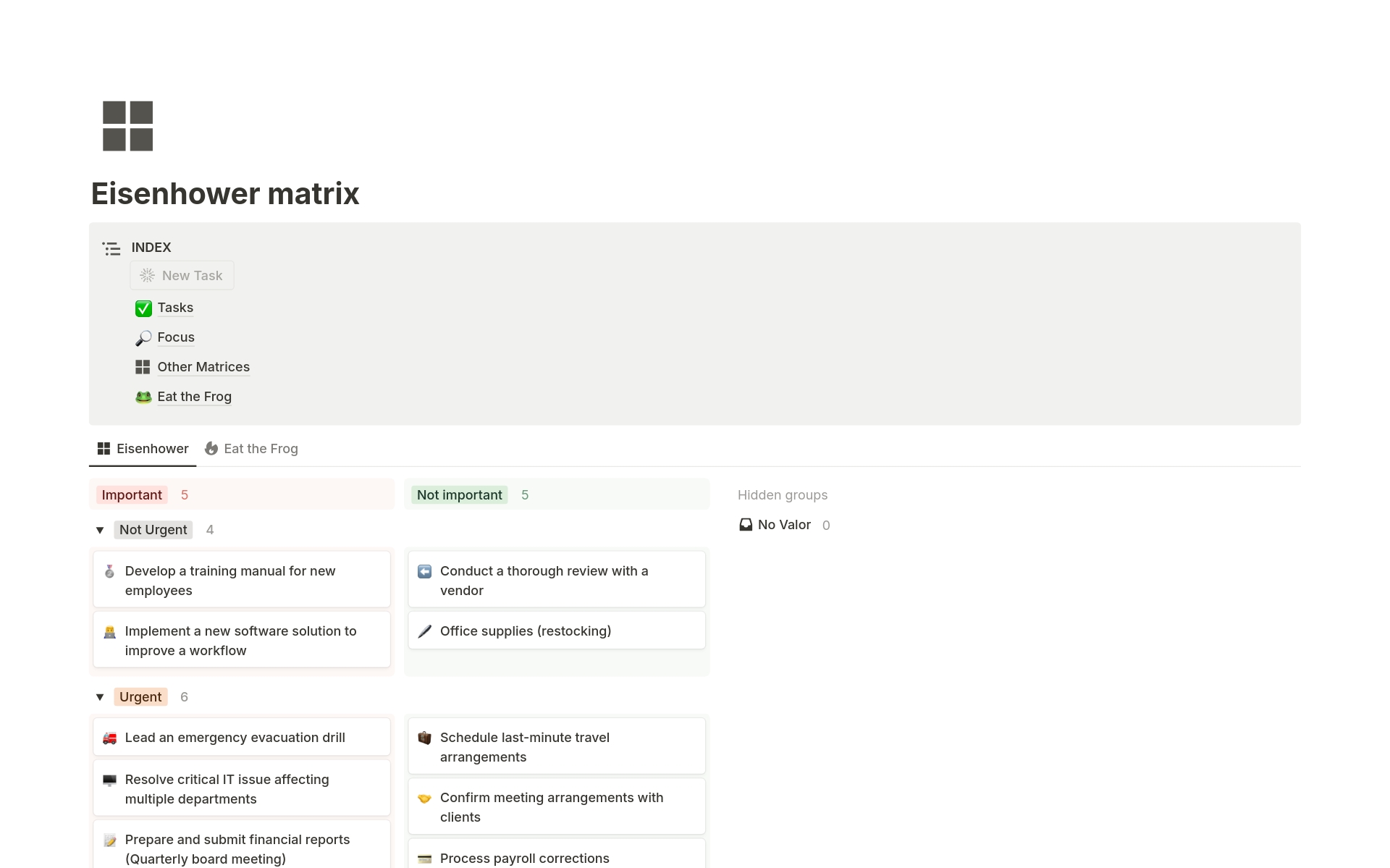The image size is (1390, 868).
Task: Expand the Urgent group collapse arrow
Action: coord(99,696)
